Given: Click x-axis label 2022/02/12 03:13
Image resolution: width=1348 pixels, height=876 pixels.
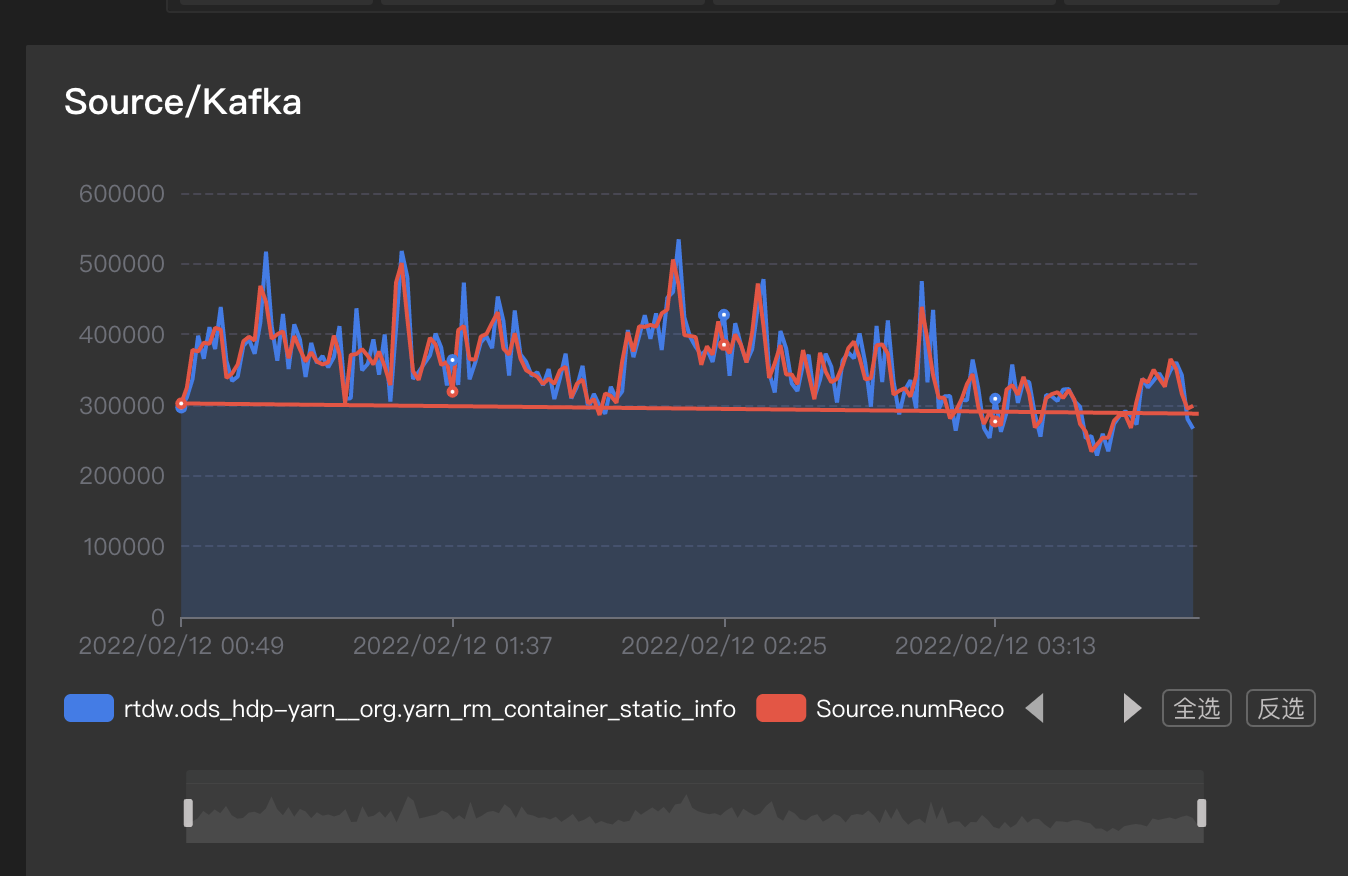Looking at the screenshot, I should (995, 646).
